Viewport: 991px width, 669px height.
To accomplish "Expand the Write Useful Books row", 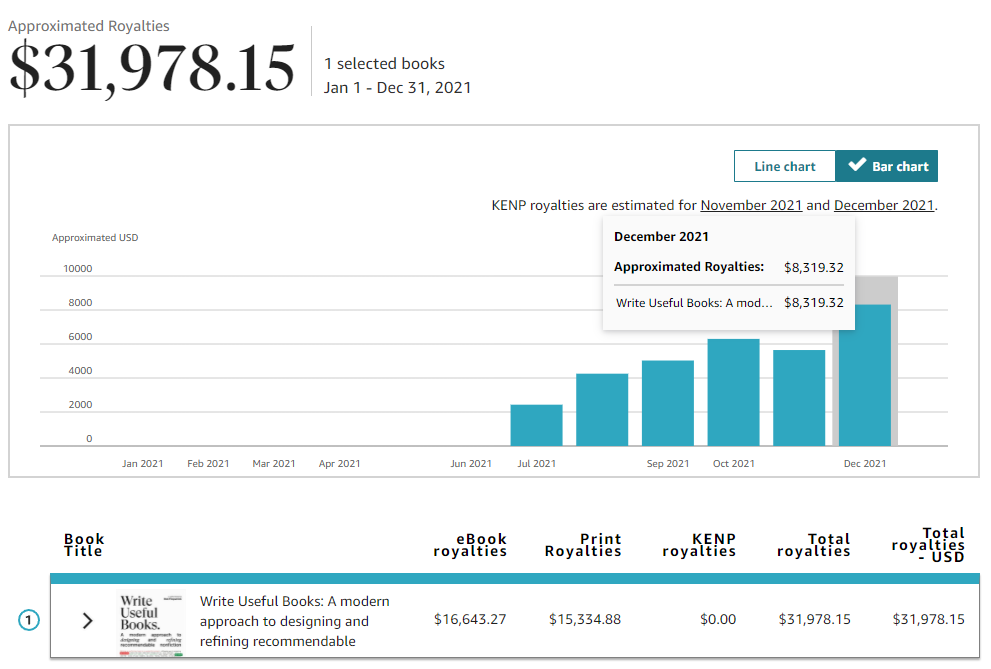I will [87, 621].
